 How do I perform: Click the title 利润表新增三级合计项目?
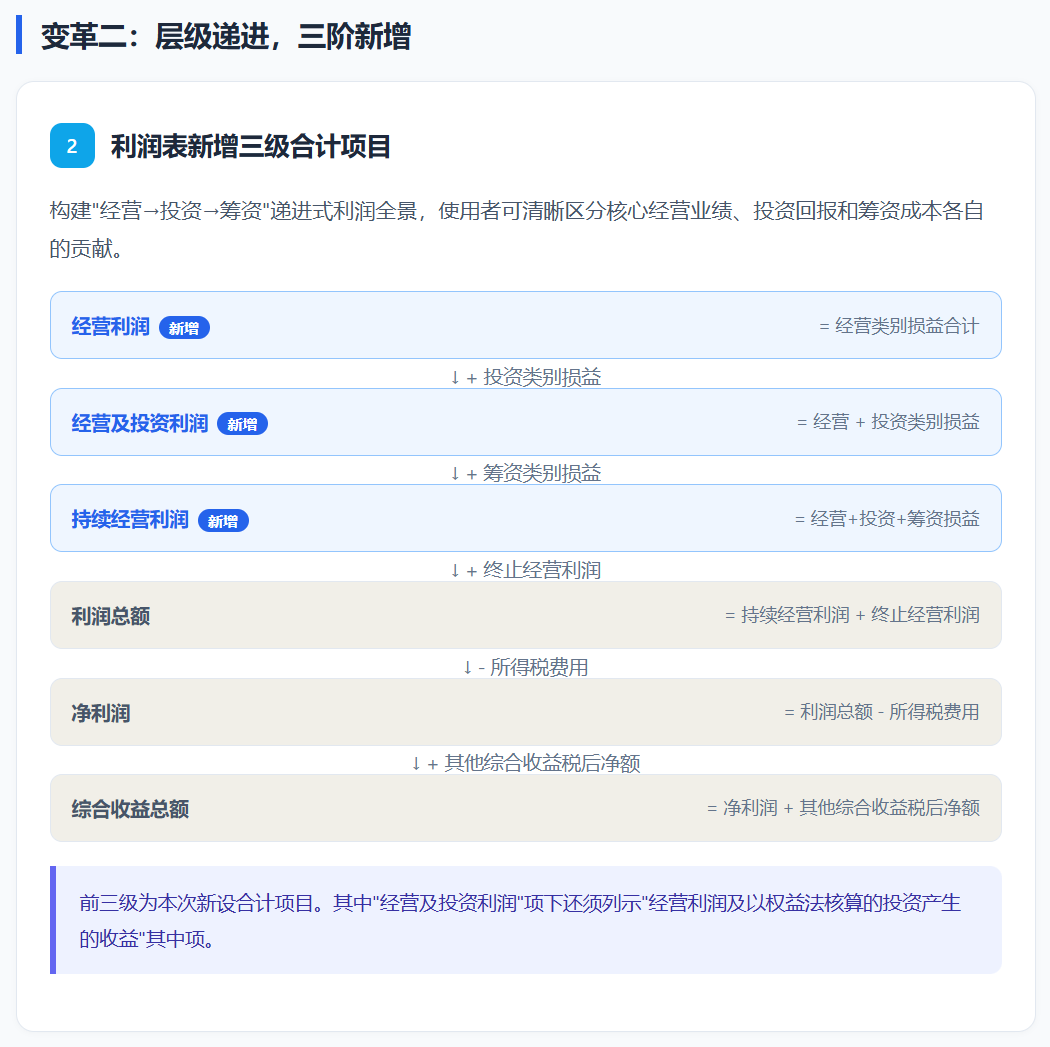point(250,146)
